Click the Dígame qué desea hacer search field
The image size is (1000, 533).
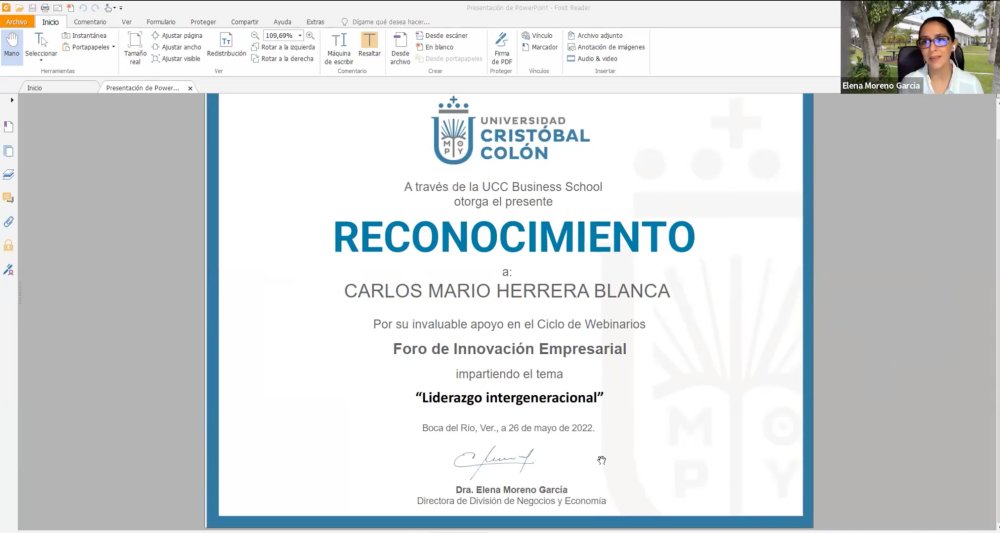click(385, 22)
